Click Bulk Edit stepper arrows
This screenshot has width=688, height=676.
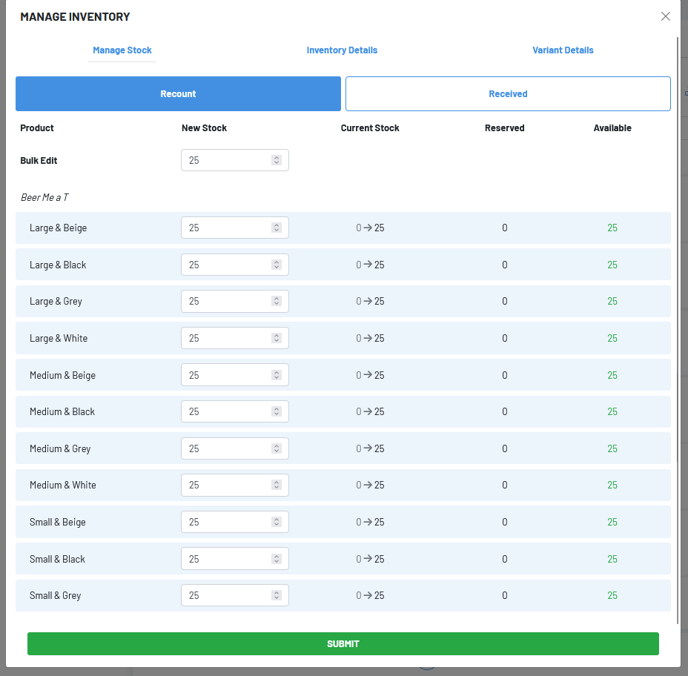tap(276, 160)
